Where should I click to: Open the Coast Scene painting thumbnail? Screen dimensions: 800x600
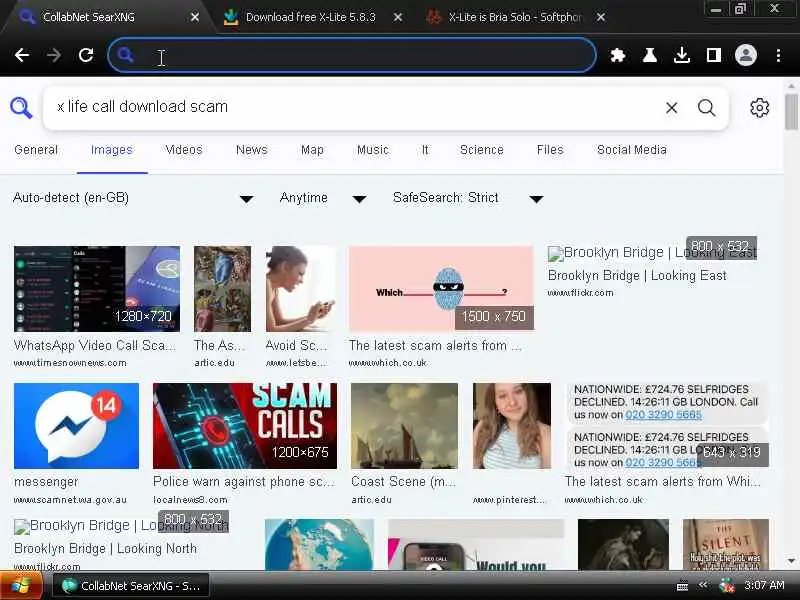[405, 426]
